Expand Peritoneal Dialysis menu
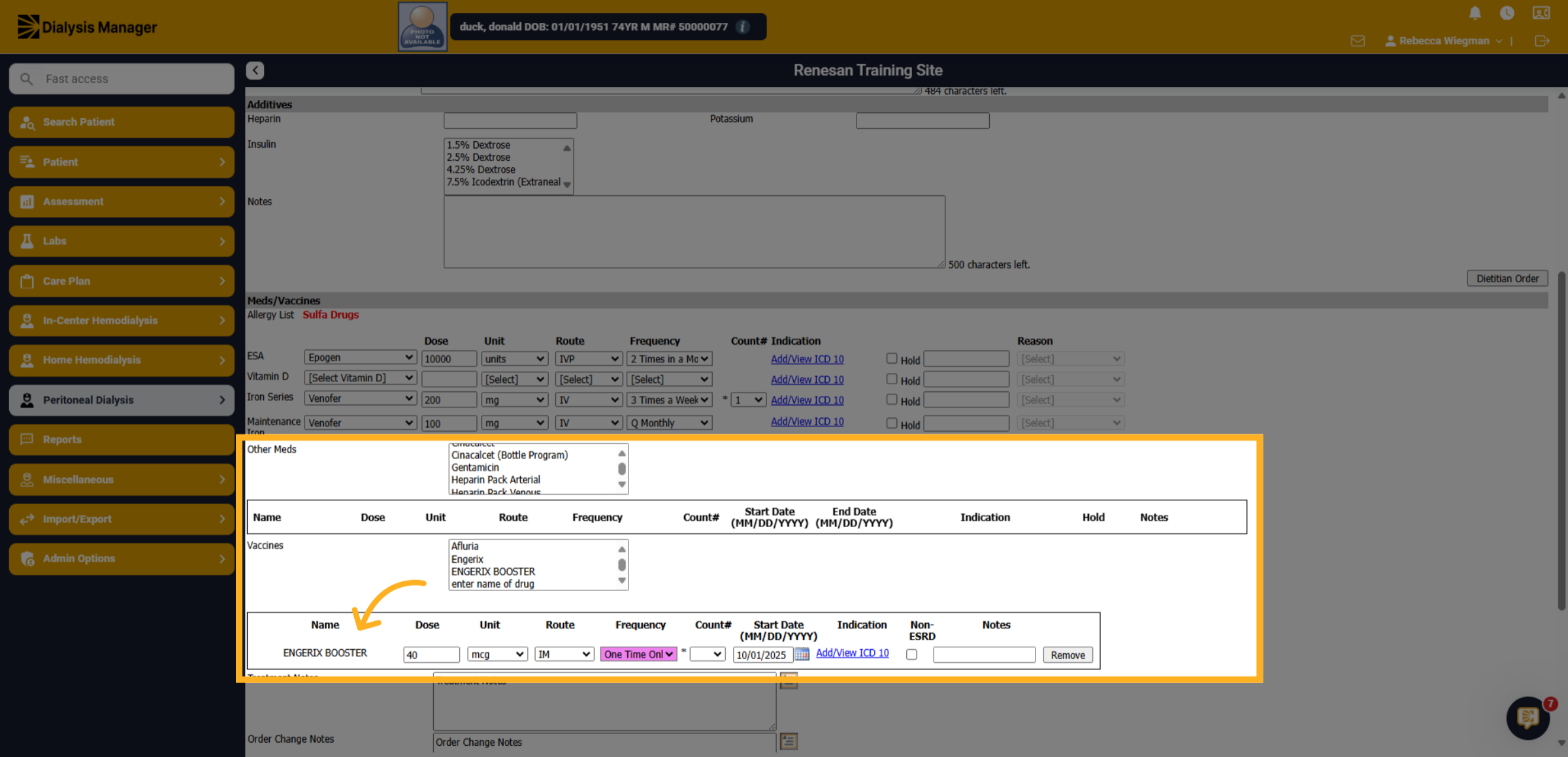The height and width of the screenshot is (757, 1568). [122, 400]
